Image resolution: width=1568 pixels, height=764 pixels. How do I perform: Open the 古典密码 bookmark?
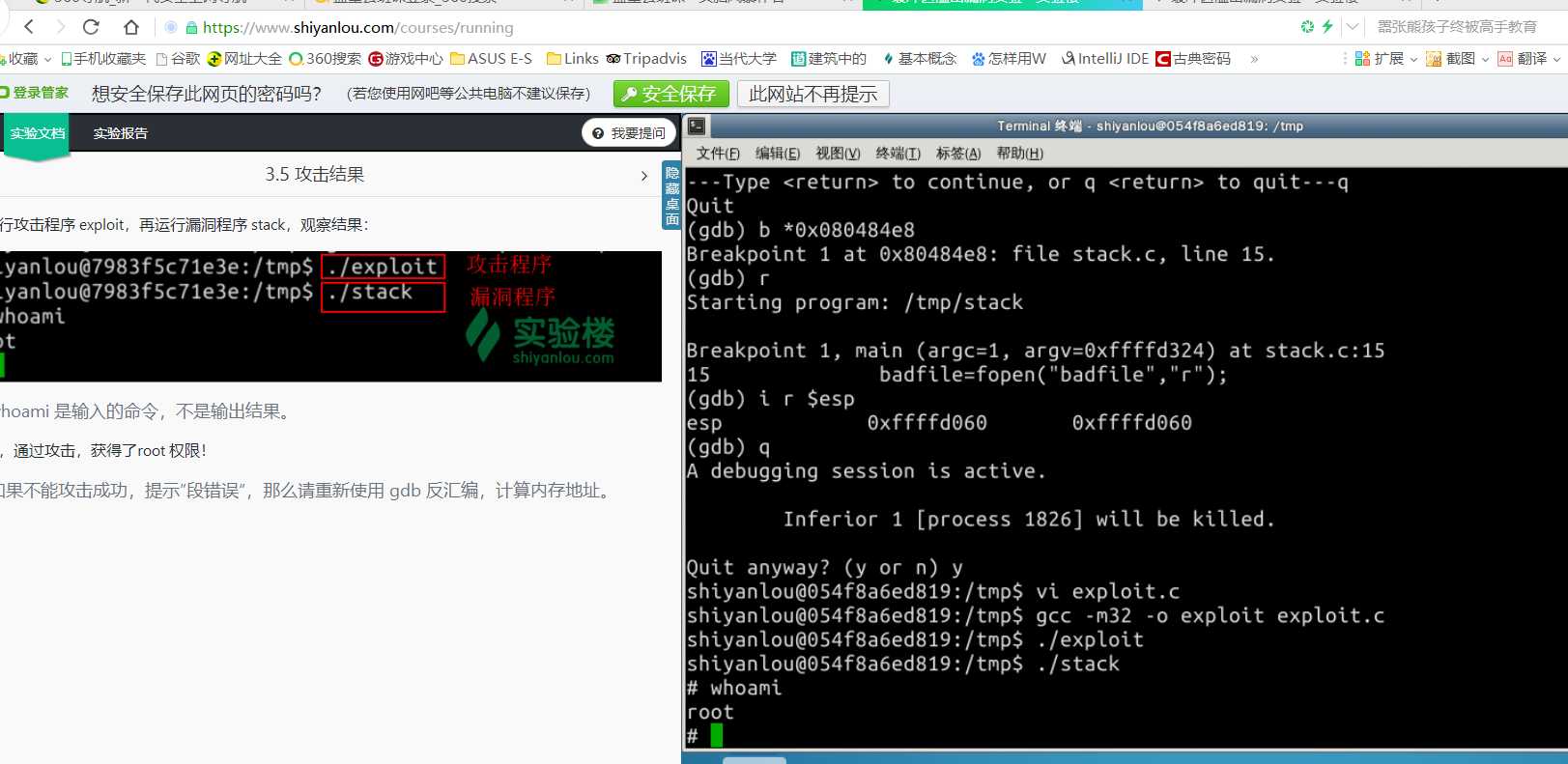(x=1193, y=59)
